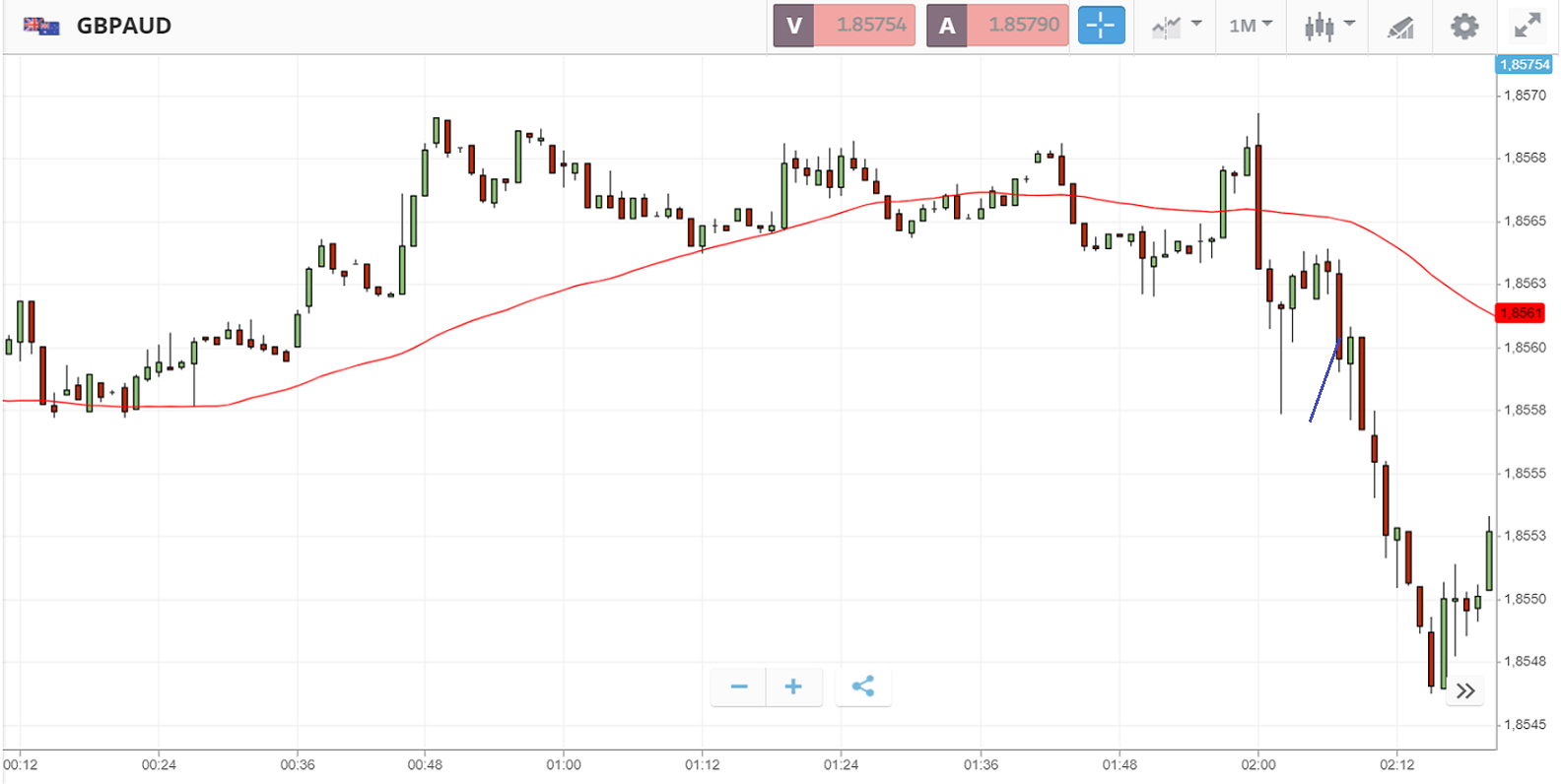Open chart settings gear
The width and height of the screenshot is (1561, 784).
tap(1464, 27)
